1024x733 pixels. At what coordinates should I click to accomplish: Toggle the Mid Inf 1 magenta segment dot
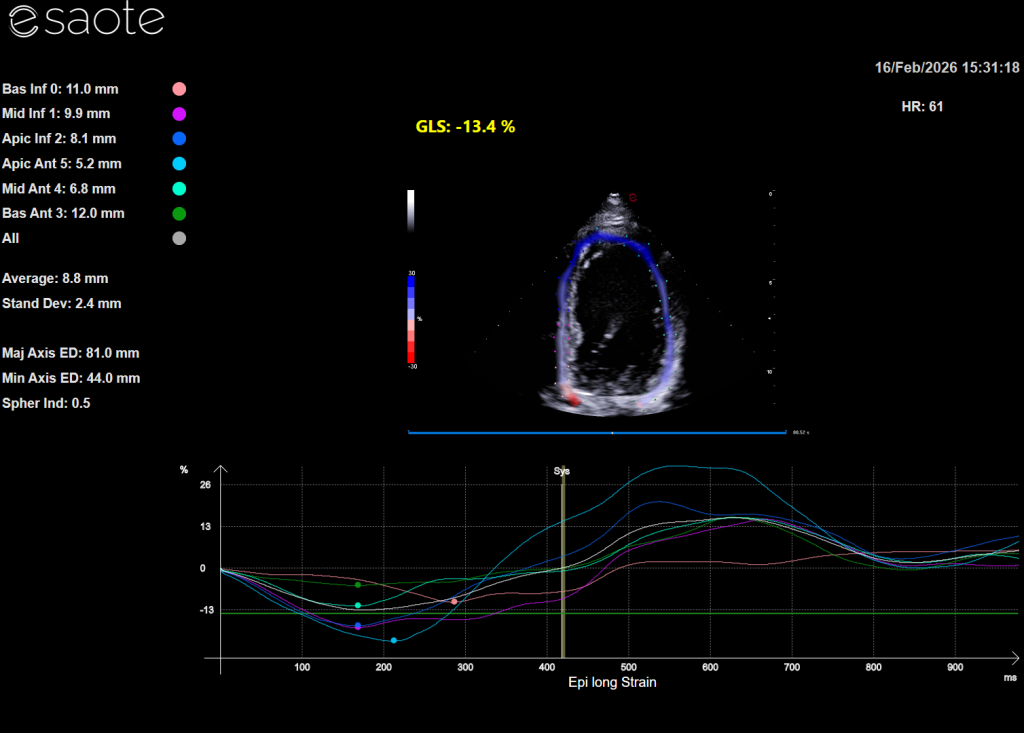point(179,114)
